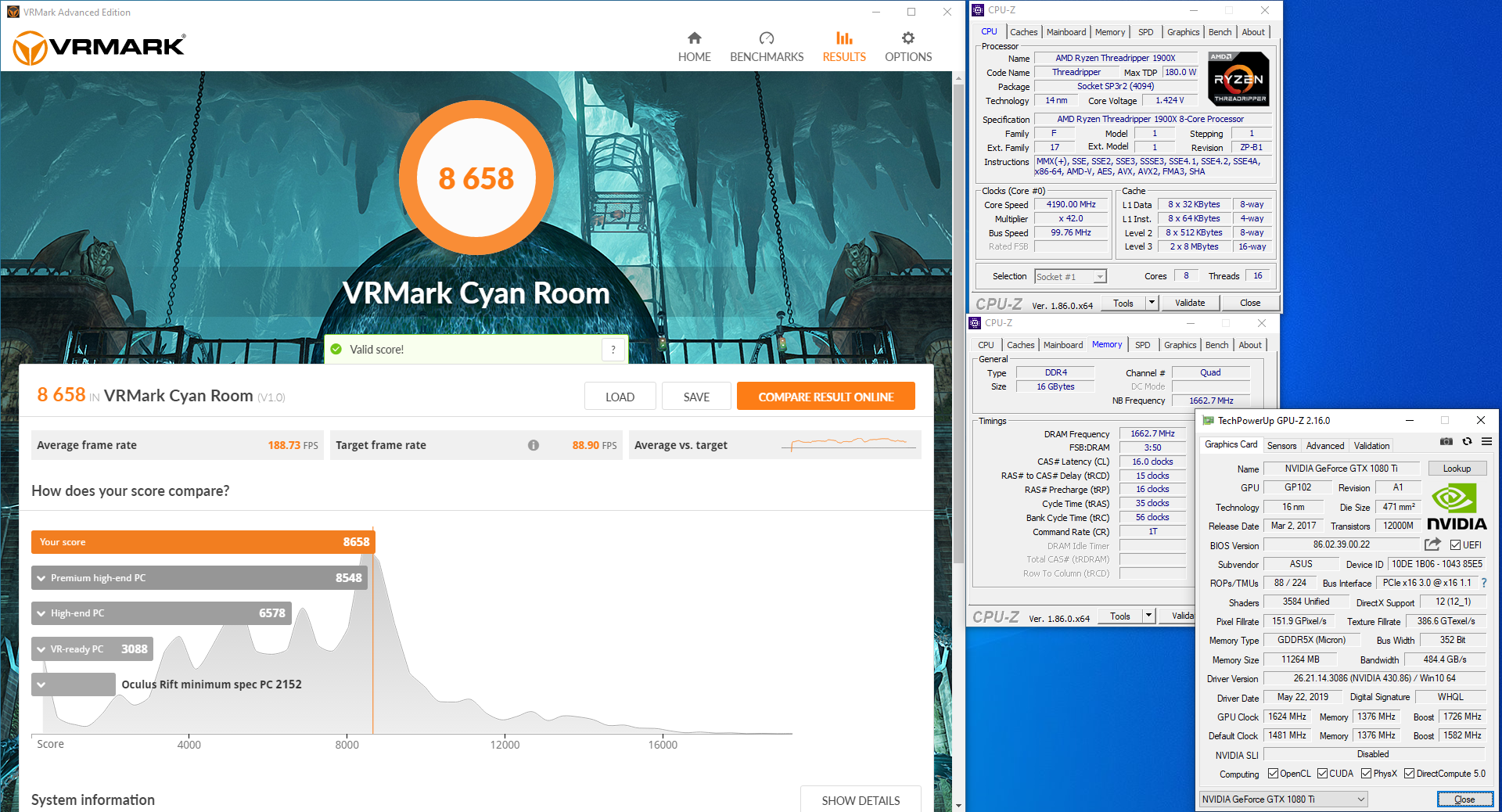
Task: Open the Graphics tab in lower CPU-Z
Action: 1180,345
